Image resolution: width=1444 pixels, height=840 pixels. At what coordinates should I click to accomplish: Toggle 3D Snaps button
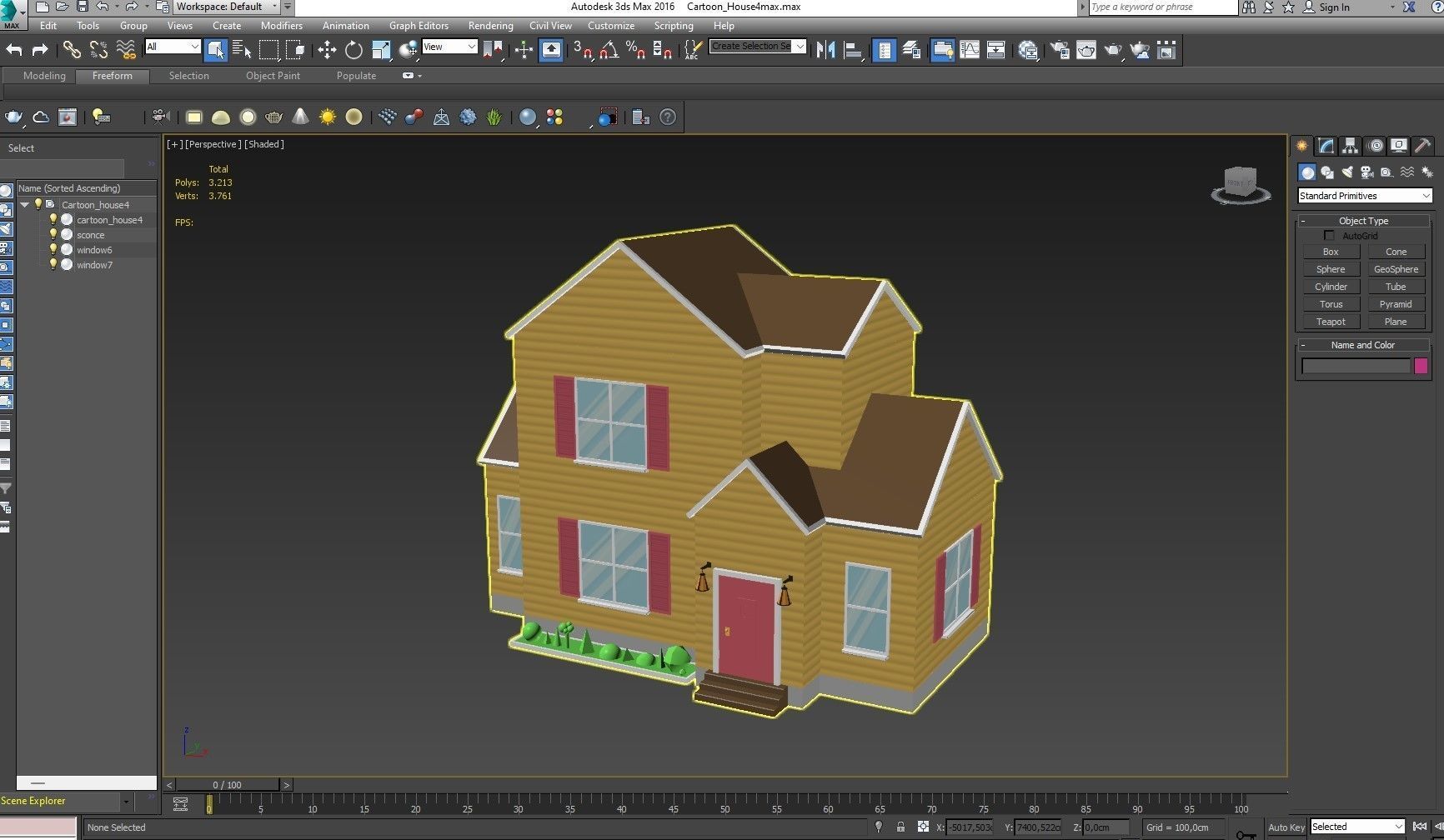click(x=583, y=50)
